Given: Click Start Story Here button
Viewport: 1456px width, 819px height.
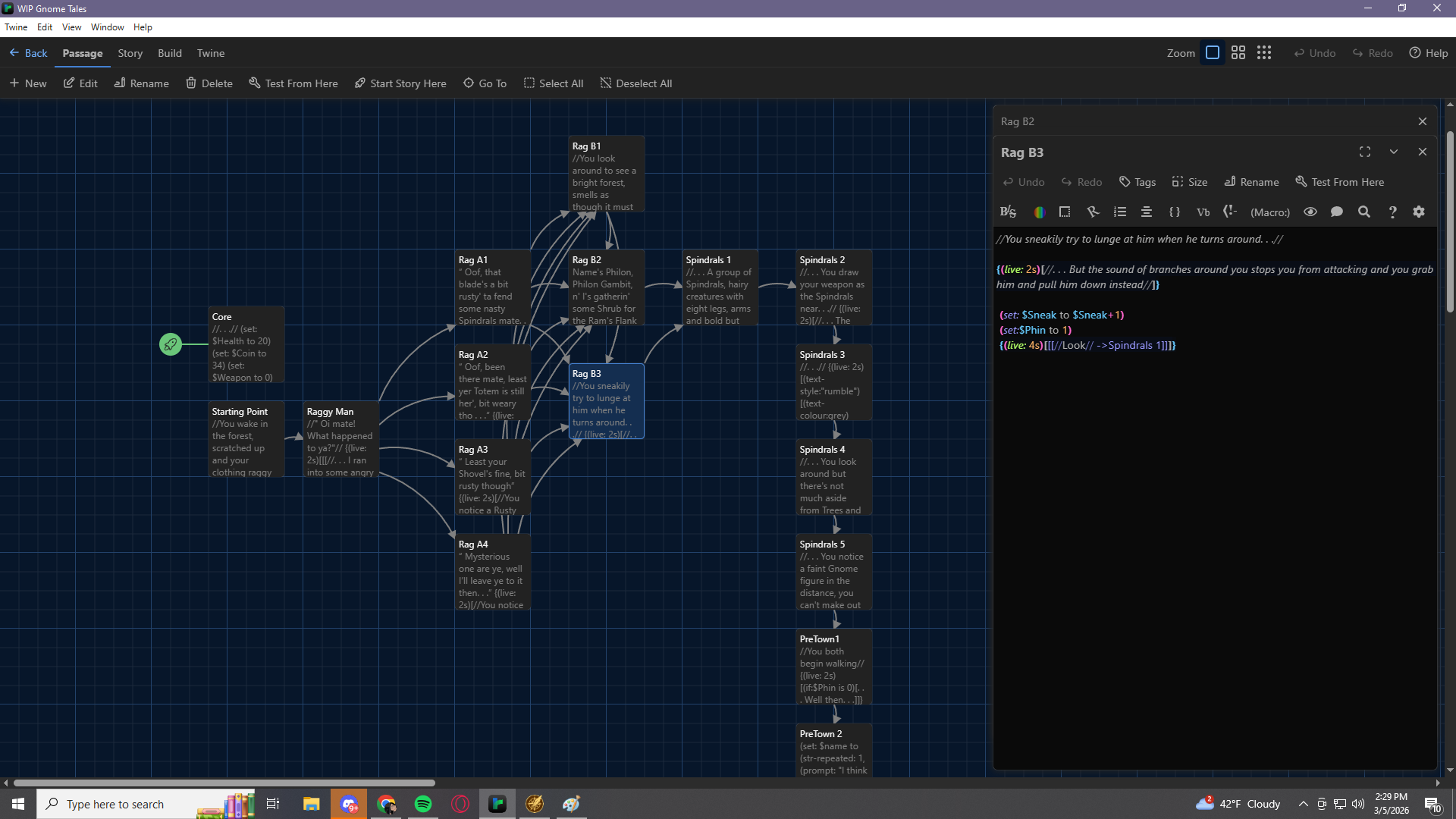Looking at the screenshot, I should 400,83.
